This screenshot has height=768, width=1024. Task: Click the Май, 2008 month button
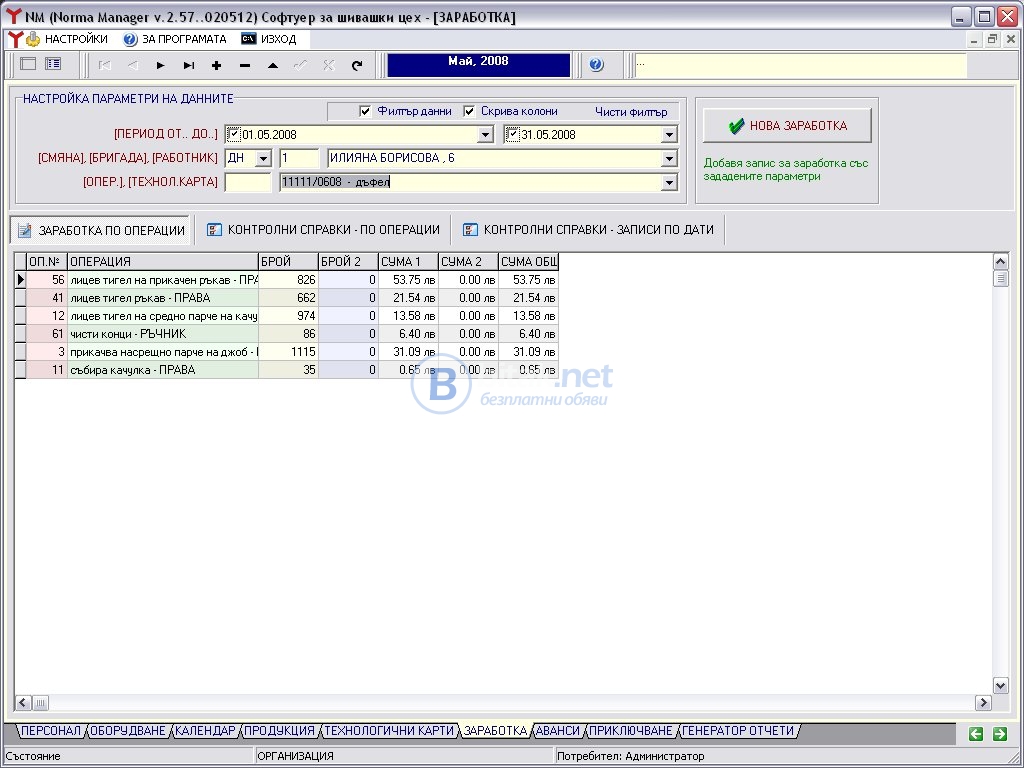pos(479,65)
